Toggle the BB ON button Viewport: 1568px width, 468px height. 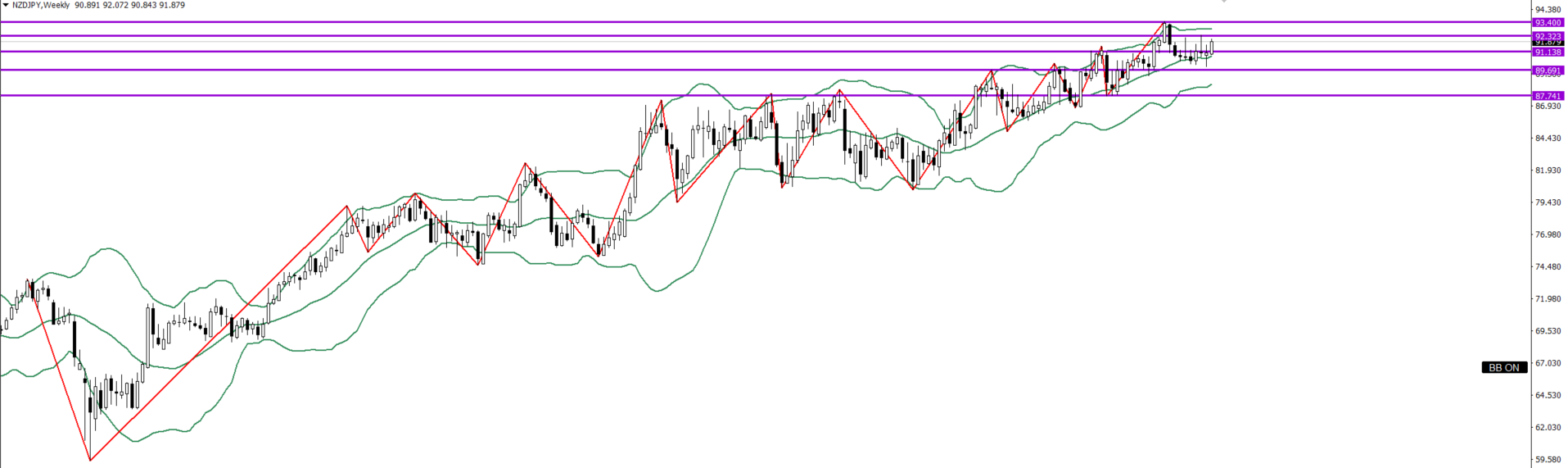click(x=1503, y=367)
